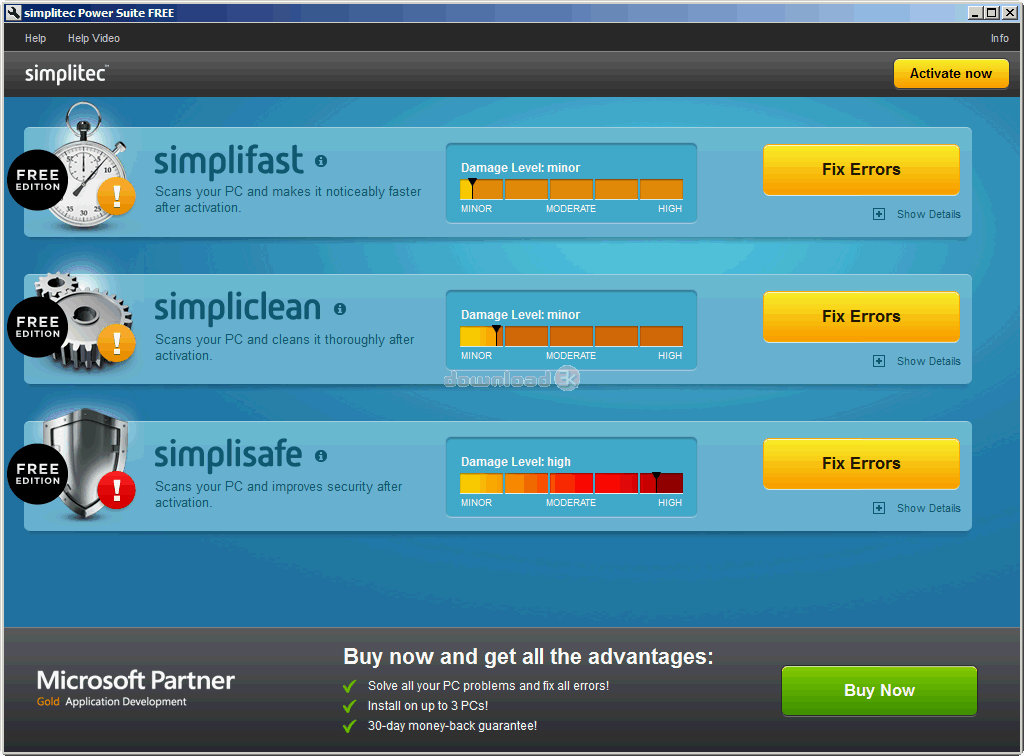Screen dimensions: 1024x756
Task: Click the simplifast orange warning badge
Action: [x=116, y=195]
